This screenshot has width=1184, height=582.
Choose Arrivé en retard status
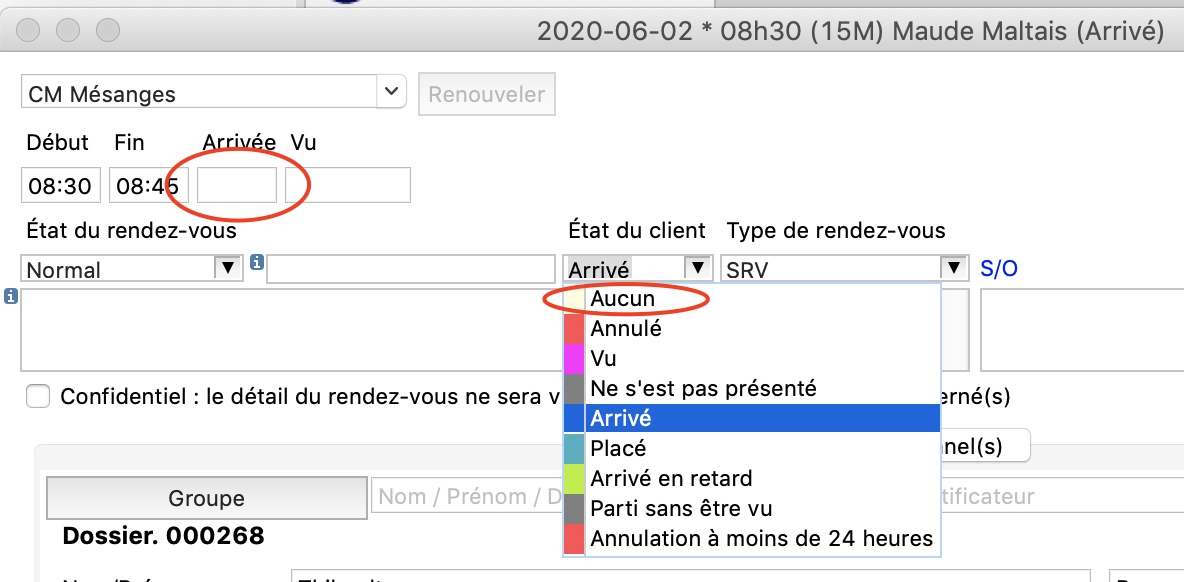(671, 478)
